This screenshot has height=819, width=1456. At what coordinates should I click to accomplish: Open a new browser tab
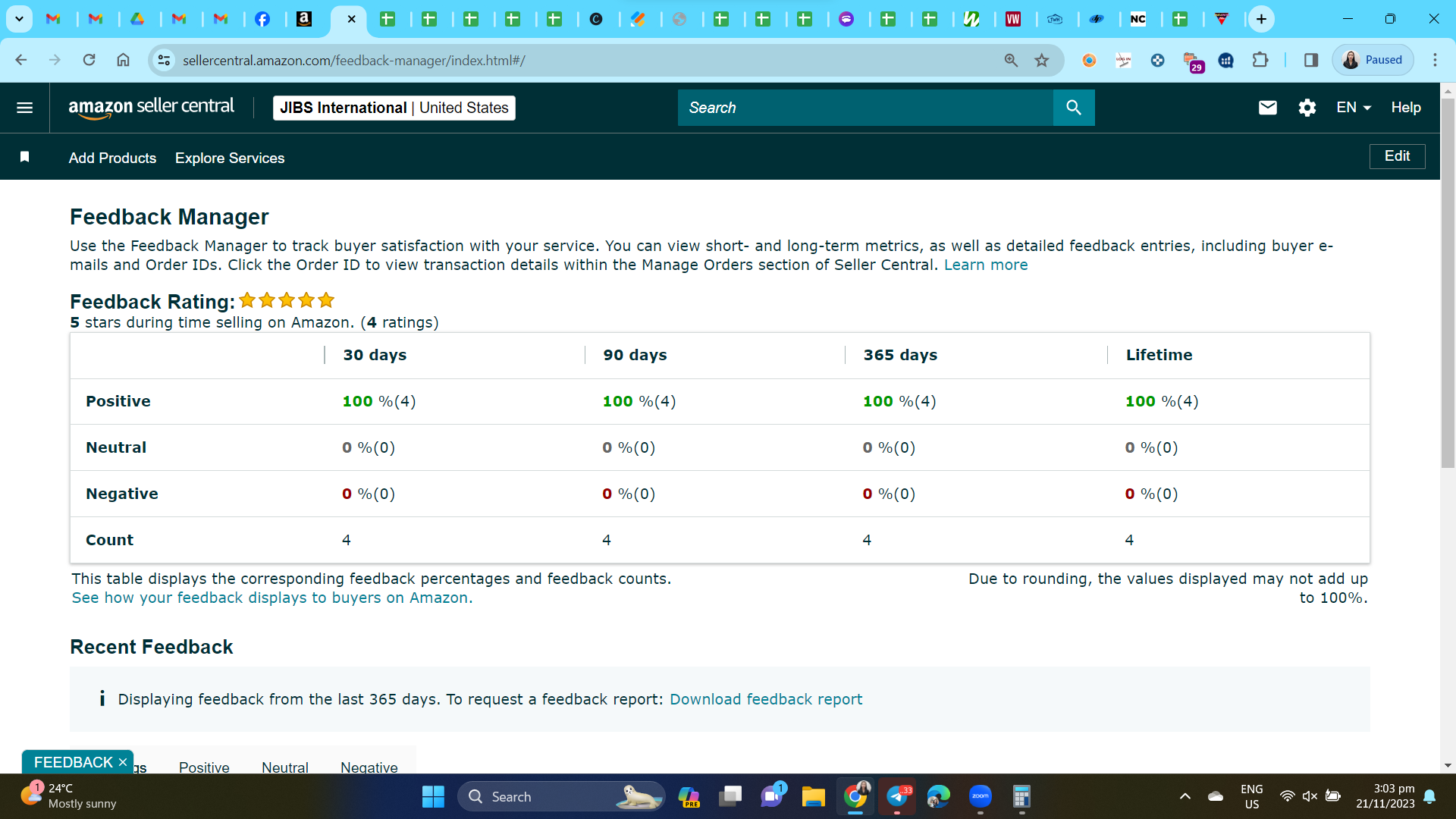pos(1261,19)
